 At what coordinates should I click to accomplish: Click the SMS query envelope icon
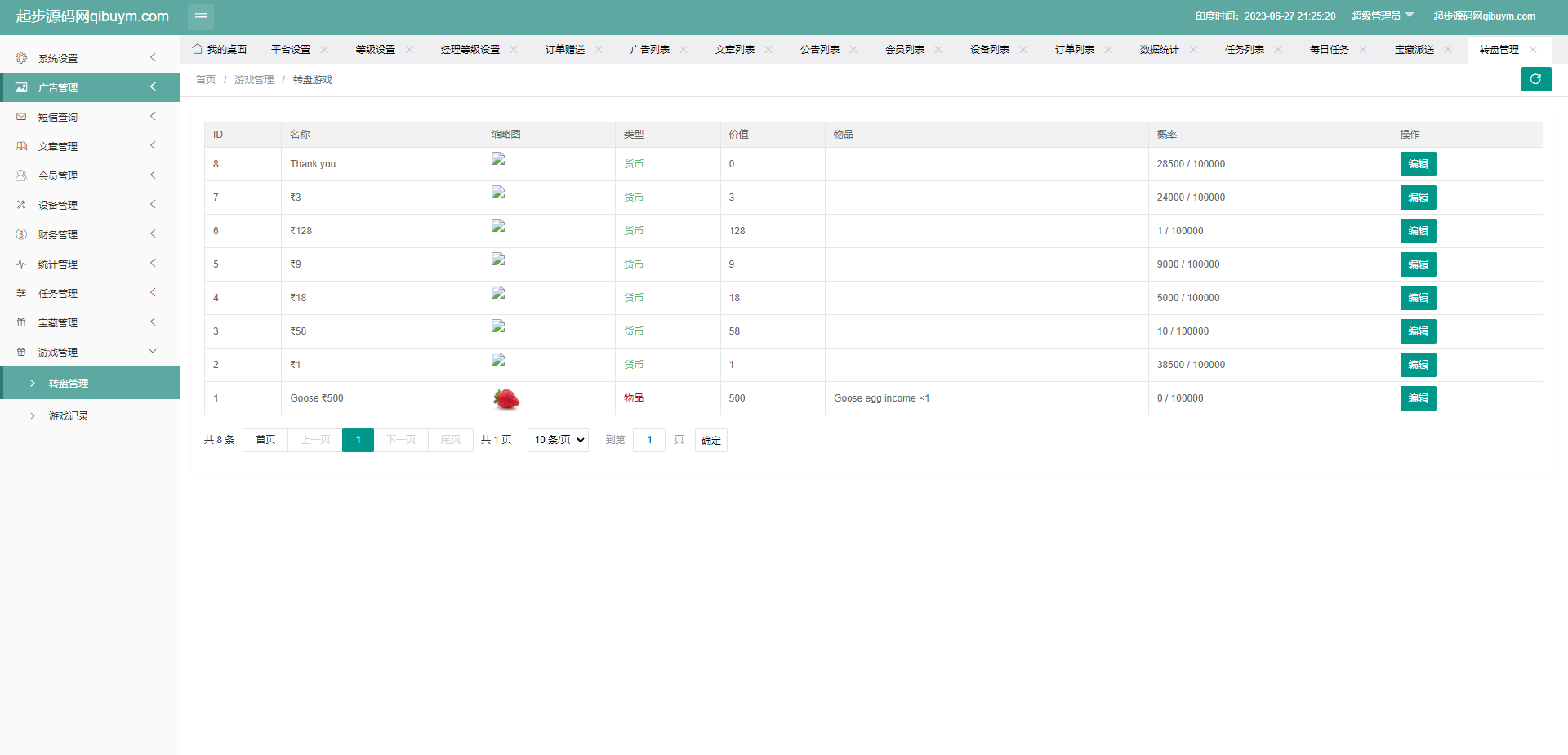click(x=21, y=117)
